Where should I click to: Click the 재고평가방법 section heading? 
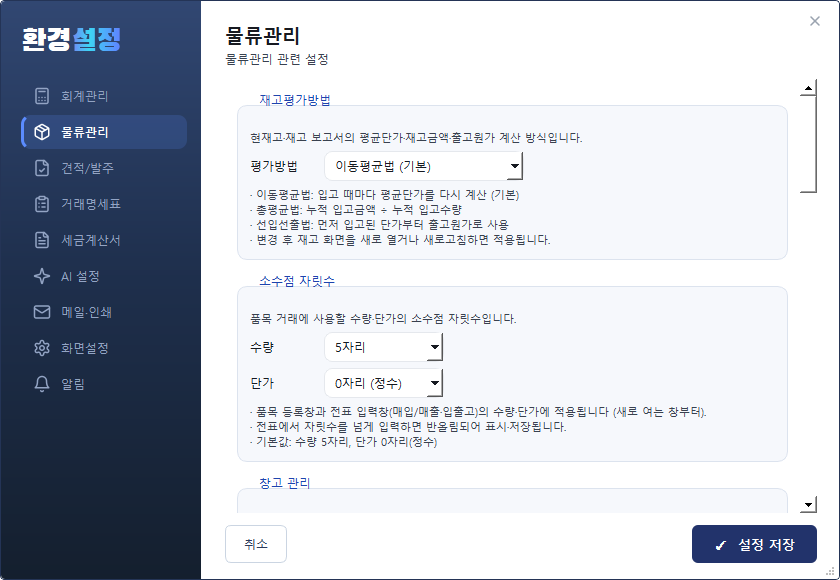click(x=295, y=100)
